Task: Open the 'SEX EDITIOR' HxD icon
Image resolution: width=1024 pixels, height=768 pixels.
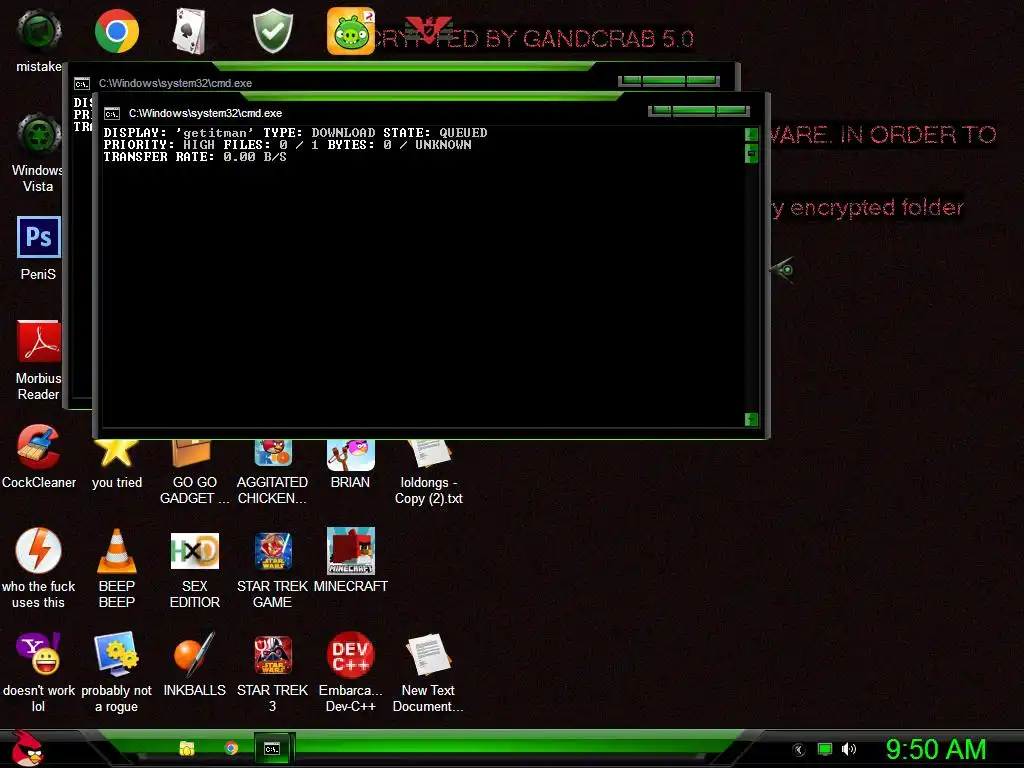Action: pos(195,568)
